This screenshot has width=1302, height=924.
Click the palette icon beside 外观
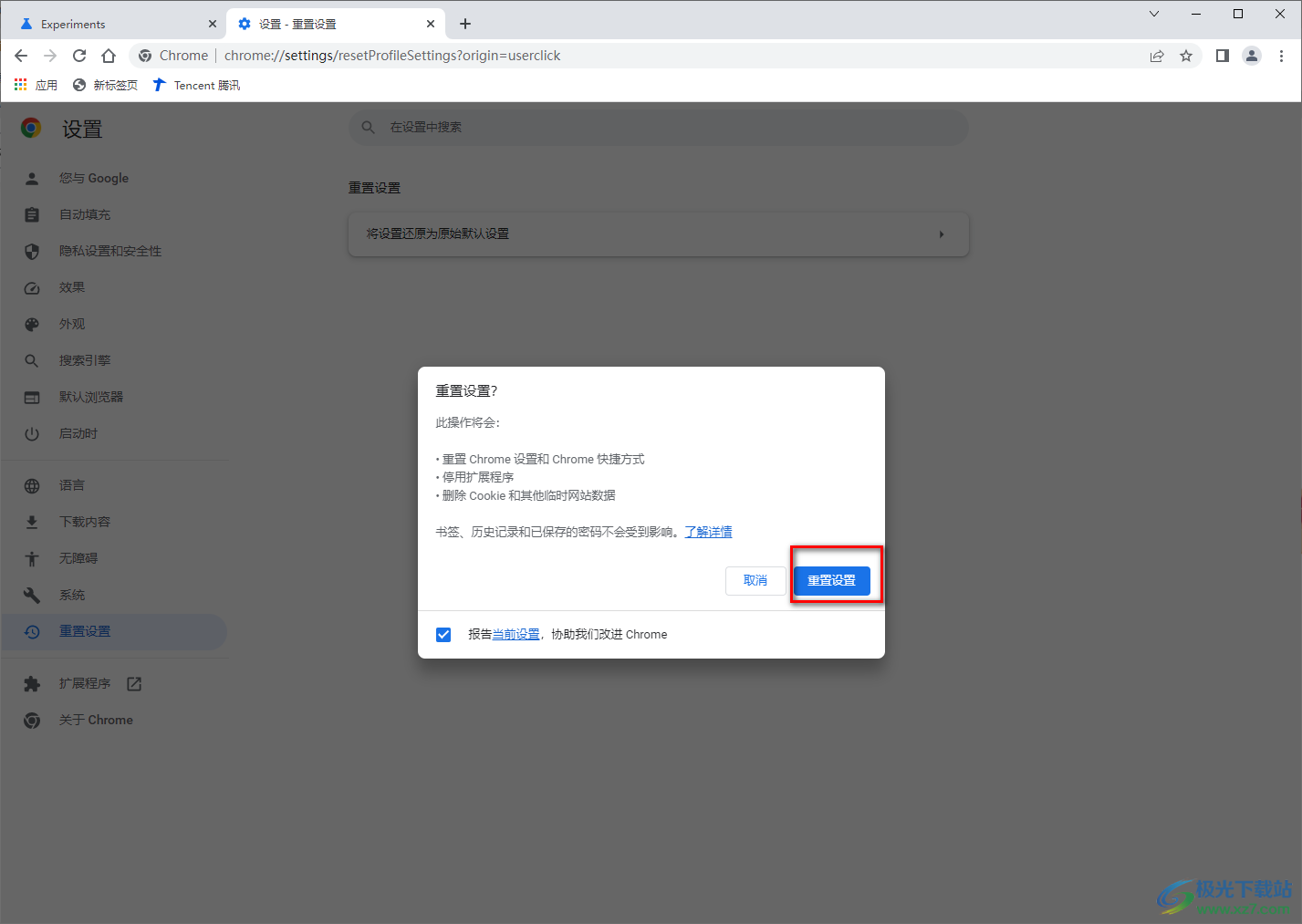(32, 325)
